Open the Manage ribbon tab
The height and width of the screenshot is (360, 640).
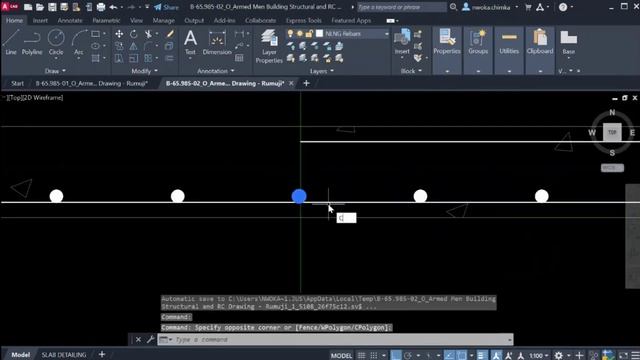(x=163, y=20)
